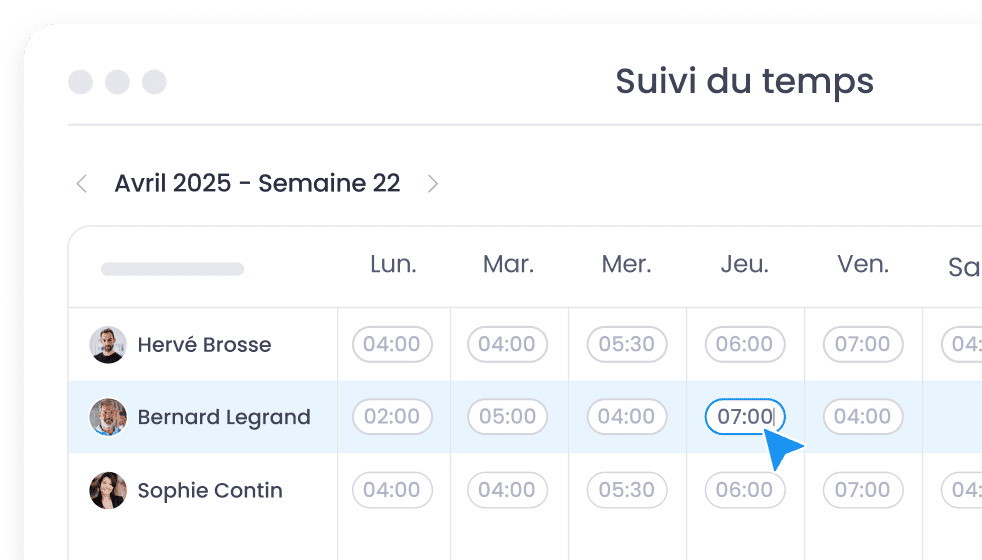Edit Hervé Brosse's Friday 07:00 entry

(x=862, y=345)
